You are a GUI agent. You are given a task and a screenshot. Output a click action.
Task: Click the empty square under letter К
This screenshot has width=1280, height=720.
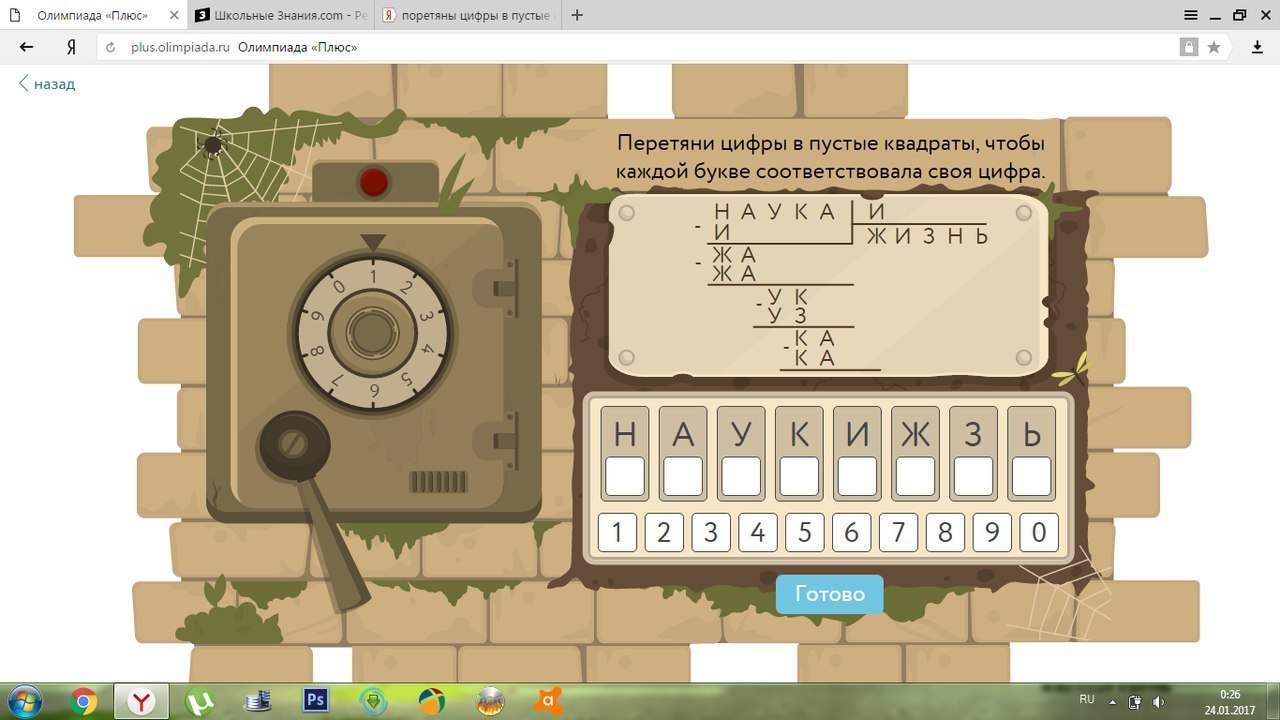(799, 476)
